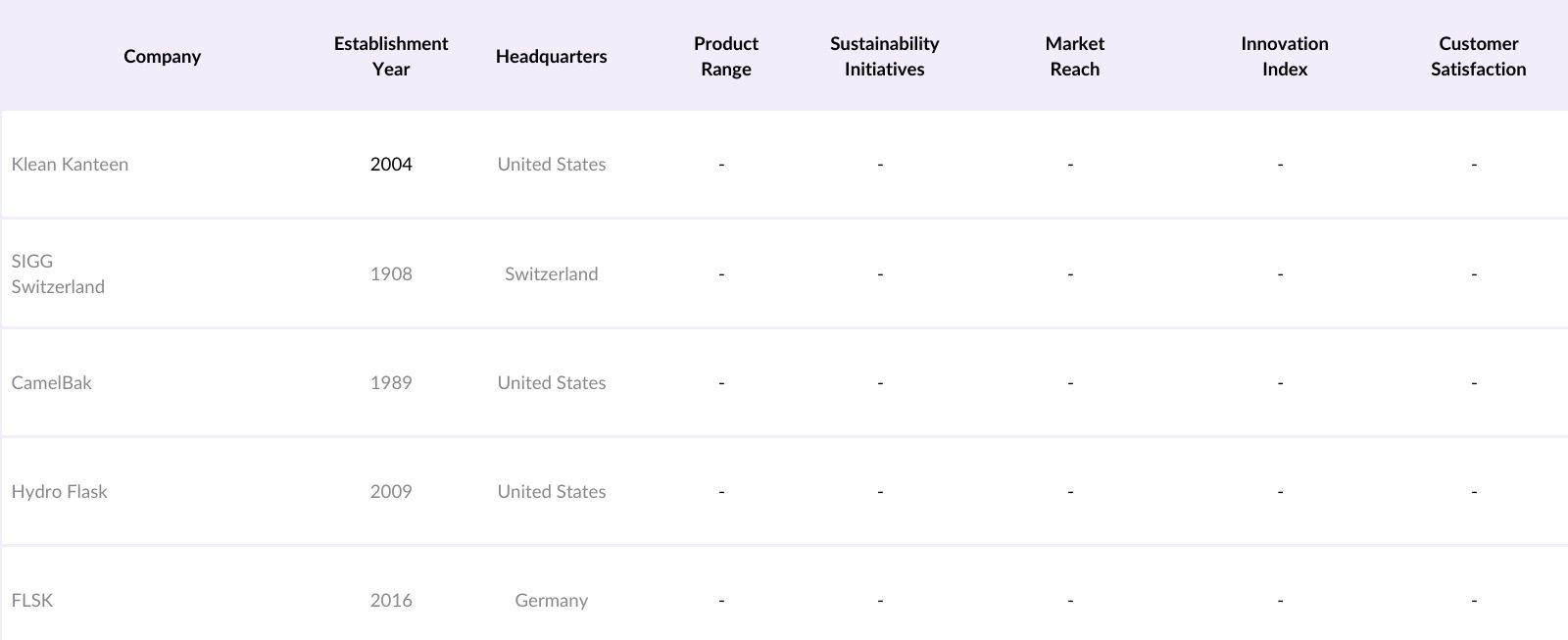Click the 1989 establishment year value

[391, 382]
